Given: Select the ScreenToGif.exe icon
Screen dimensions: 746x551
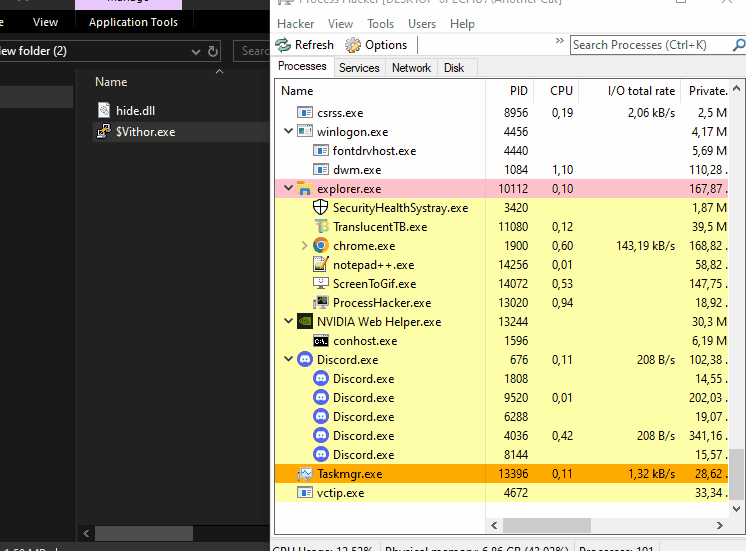Looking at the screenshot, I should pos(321,284).
